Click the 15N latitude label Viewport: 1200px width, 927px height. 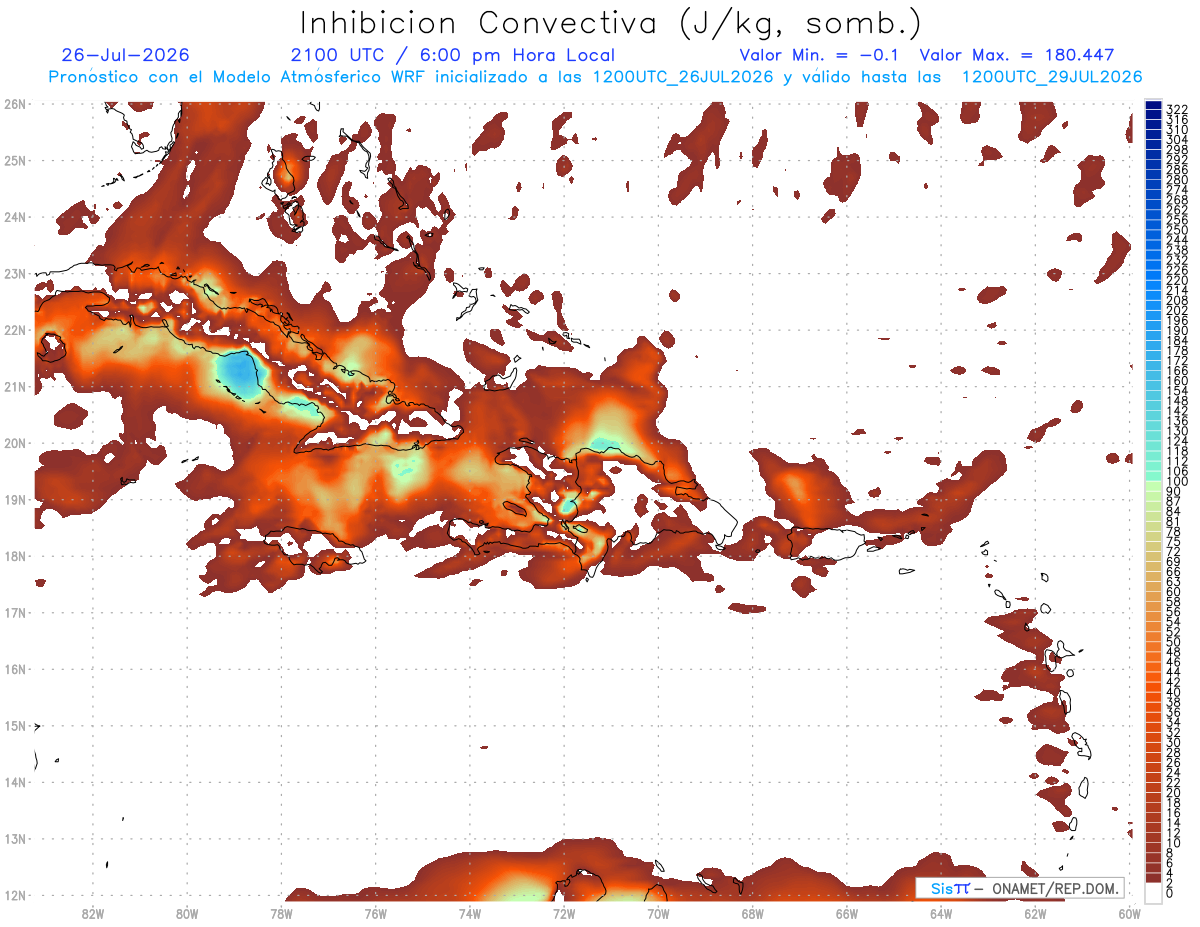15,725
